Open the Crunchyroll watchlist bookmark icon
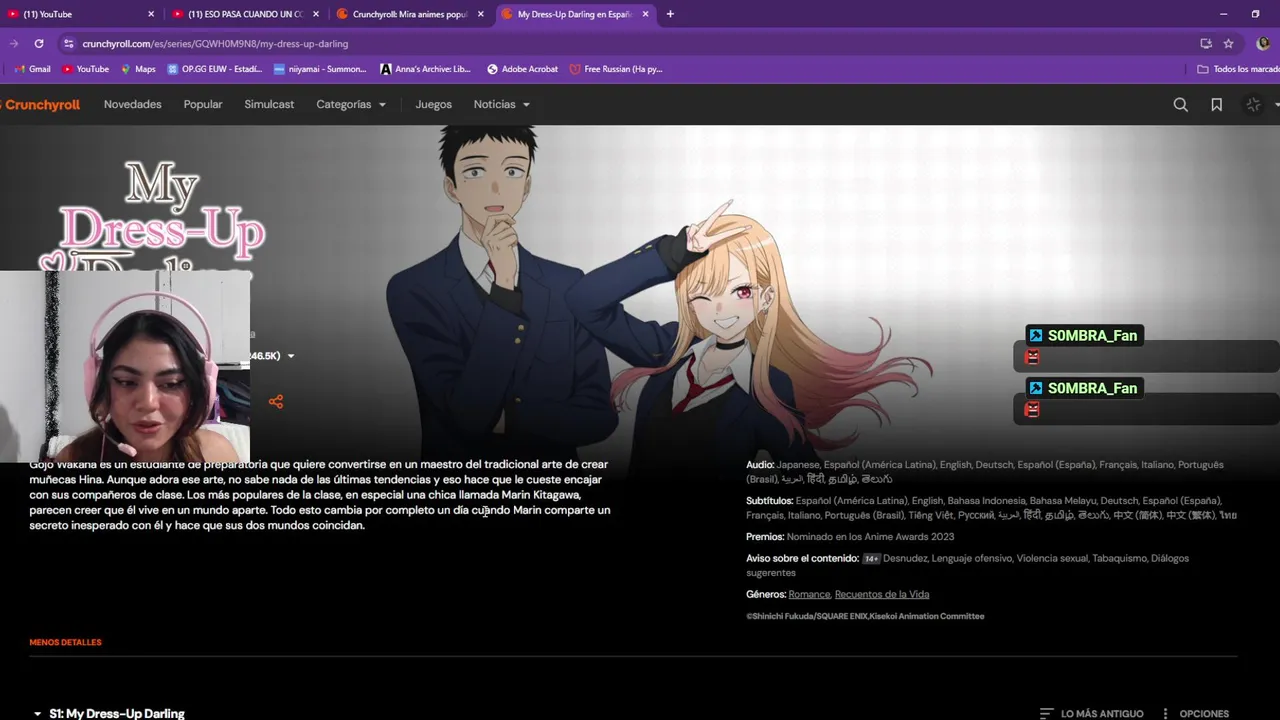1280x720 pixels. [1217, 104]
